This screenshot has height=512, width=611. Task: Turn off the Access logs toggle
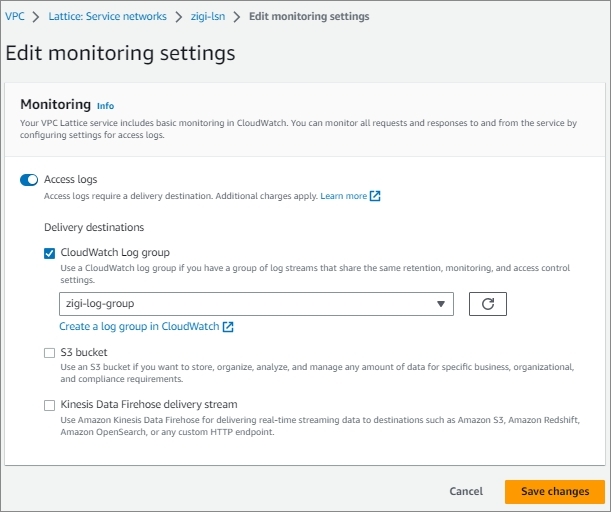[x=29, y=180]
